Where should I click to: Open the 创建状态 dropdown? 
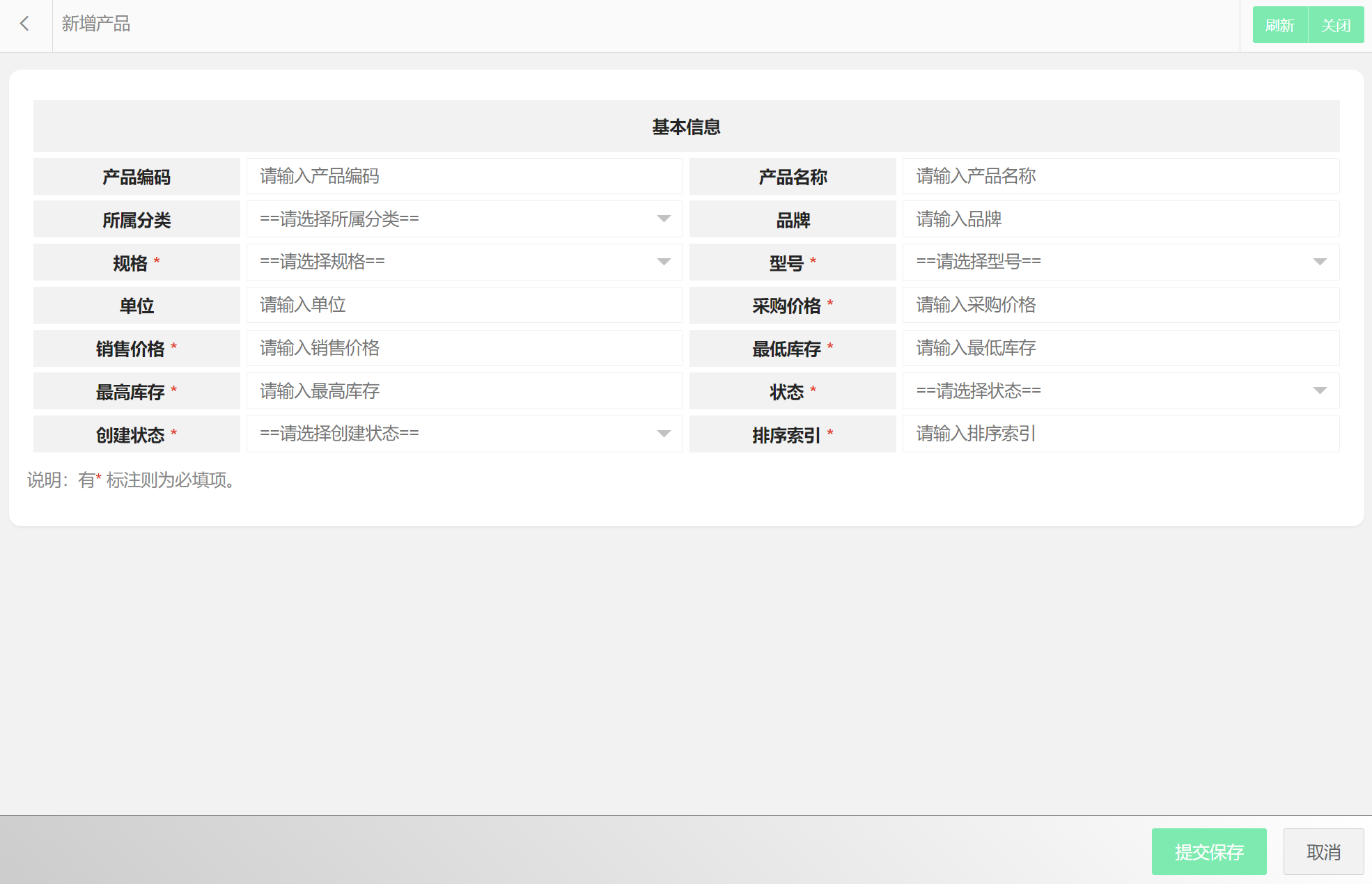tap(464, 434)
